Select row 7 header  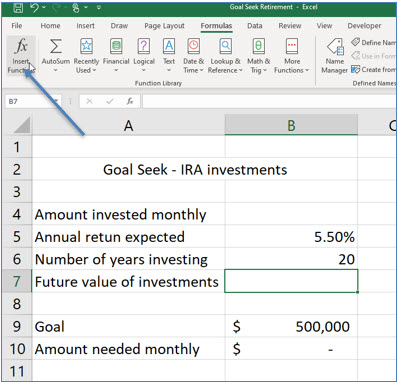pos(17,282)
